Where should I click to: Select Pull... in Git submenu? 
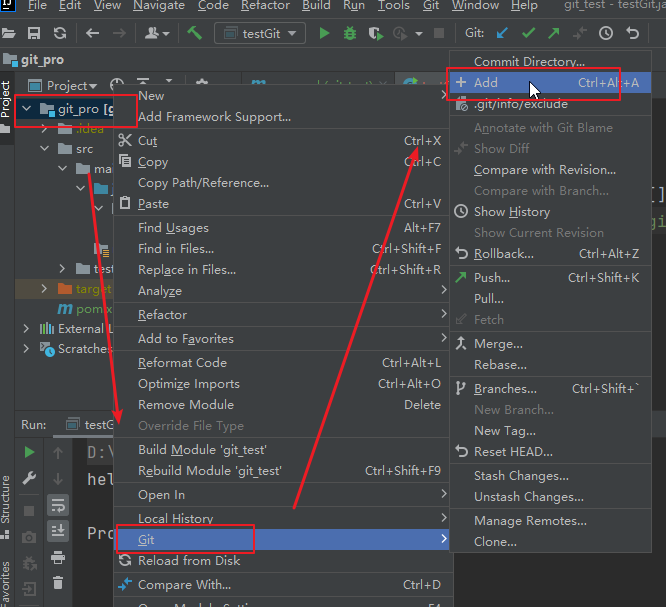[x=550, y=299]
